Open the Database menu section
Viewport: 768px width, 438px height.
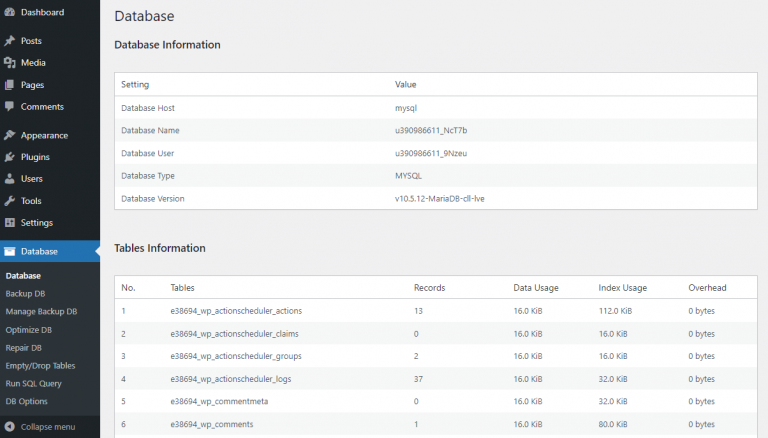39,252
